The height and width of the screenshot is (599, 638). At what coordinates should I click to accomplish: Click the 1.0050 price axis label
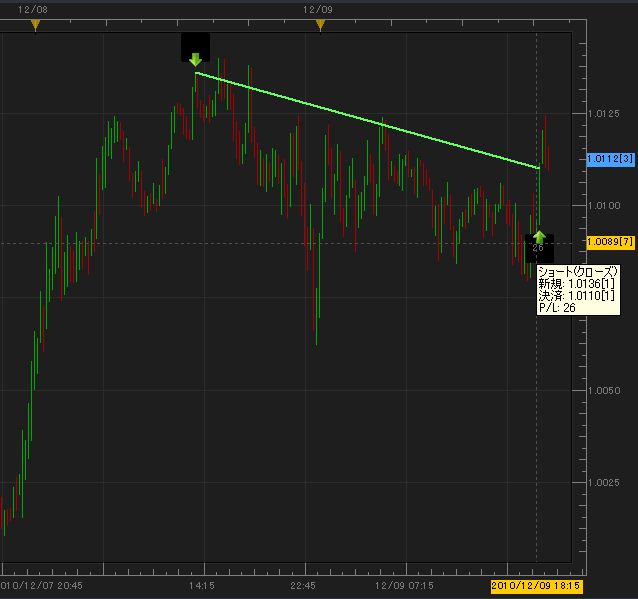603,391
